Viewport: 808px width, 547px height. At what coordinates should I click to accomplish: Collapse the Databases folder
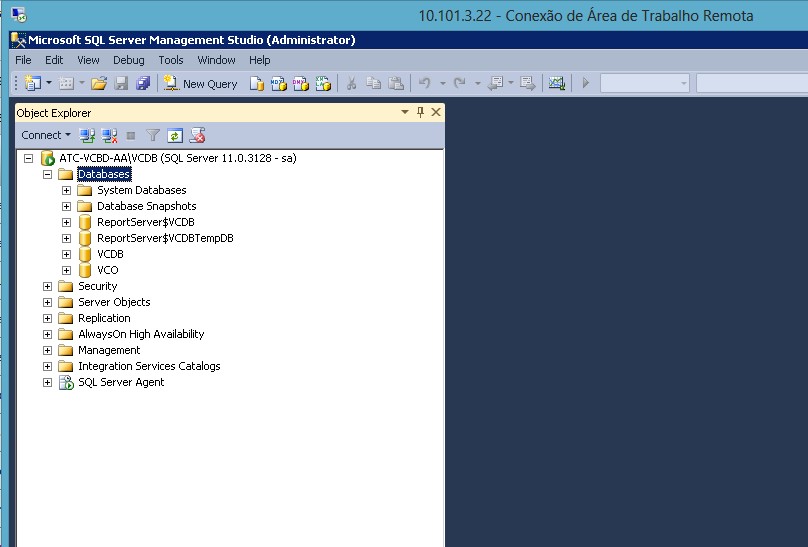[47, 174]
